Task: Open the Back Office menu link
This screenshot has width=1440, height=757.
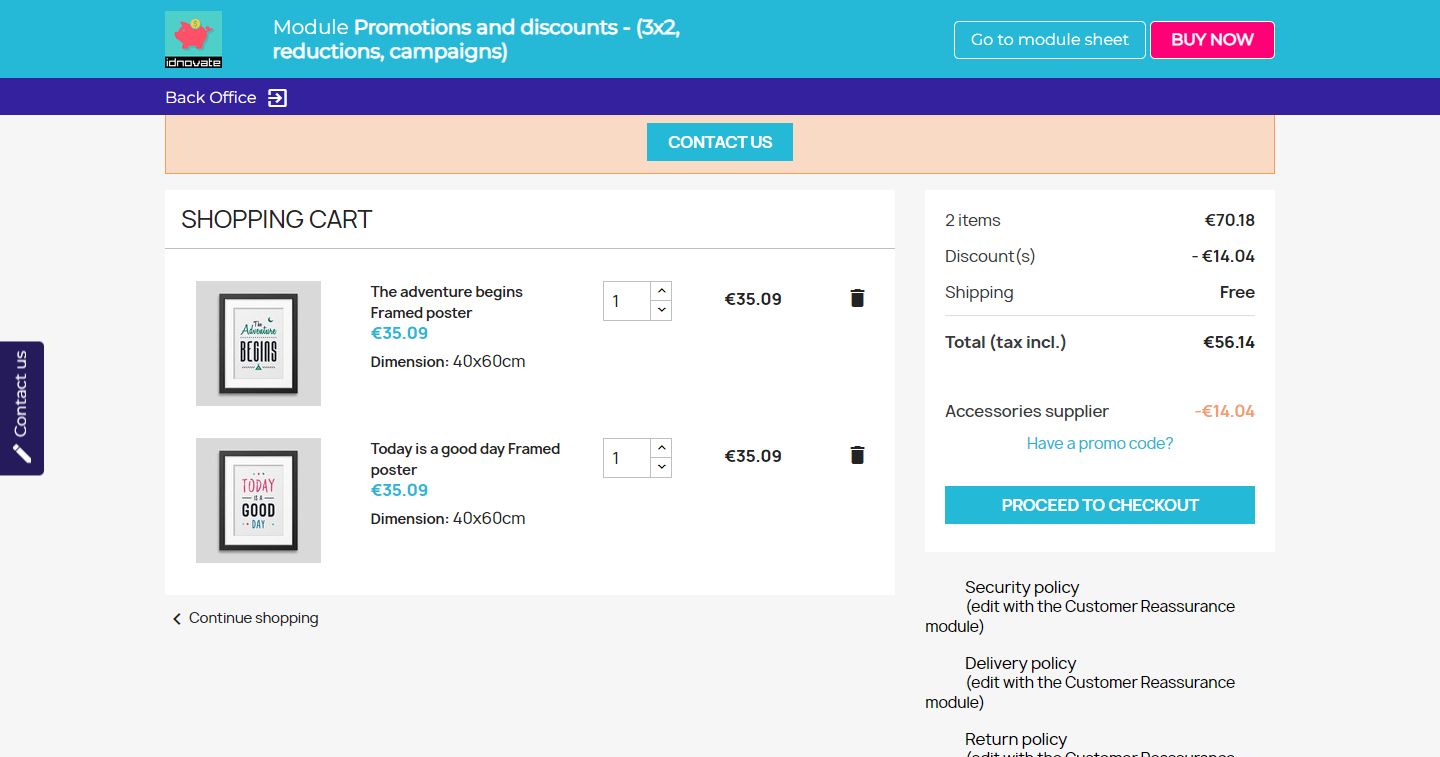Action: tap(211, 98)
